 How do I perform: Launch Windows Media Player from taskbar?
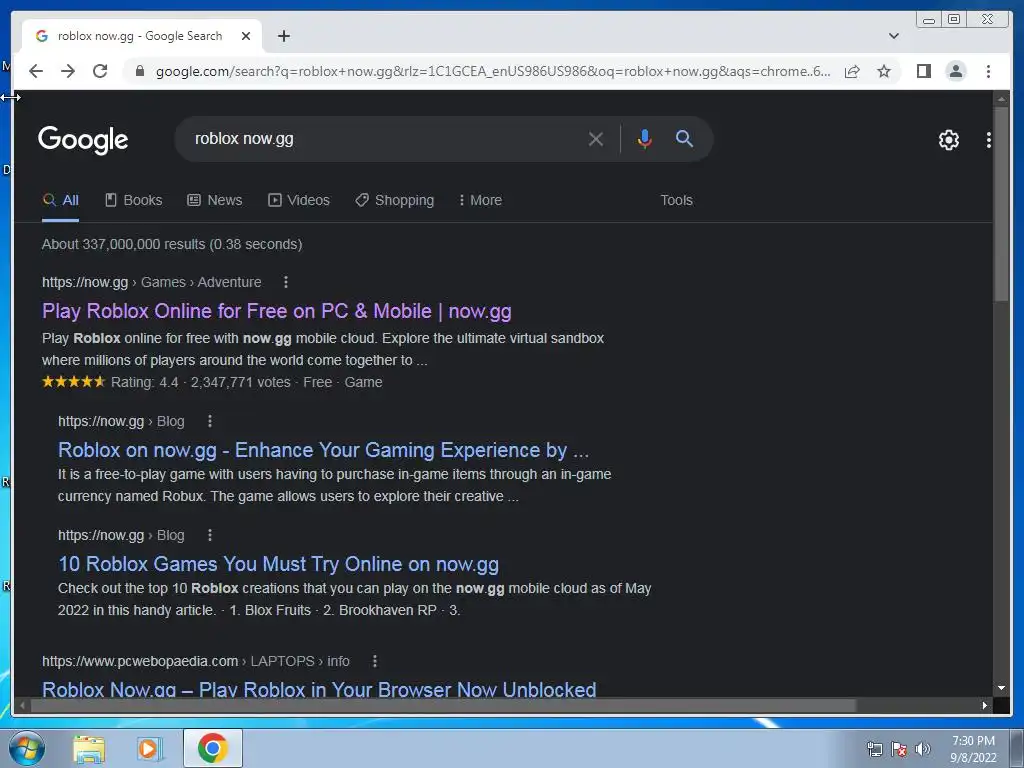(x=150, y=749)
